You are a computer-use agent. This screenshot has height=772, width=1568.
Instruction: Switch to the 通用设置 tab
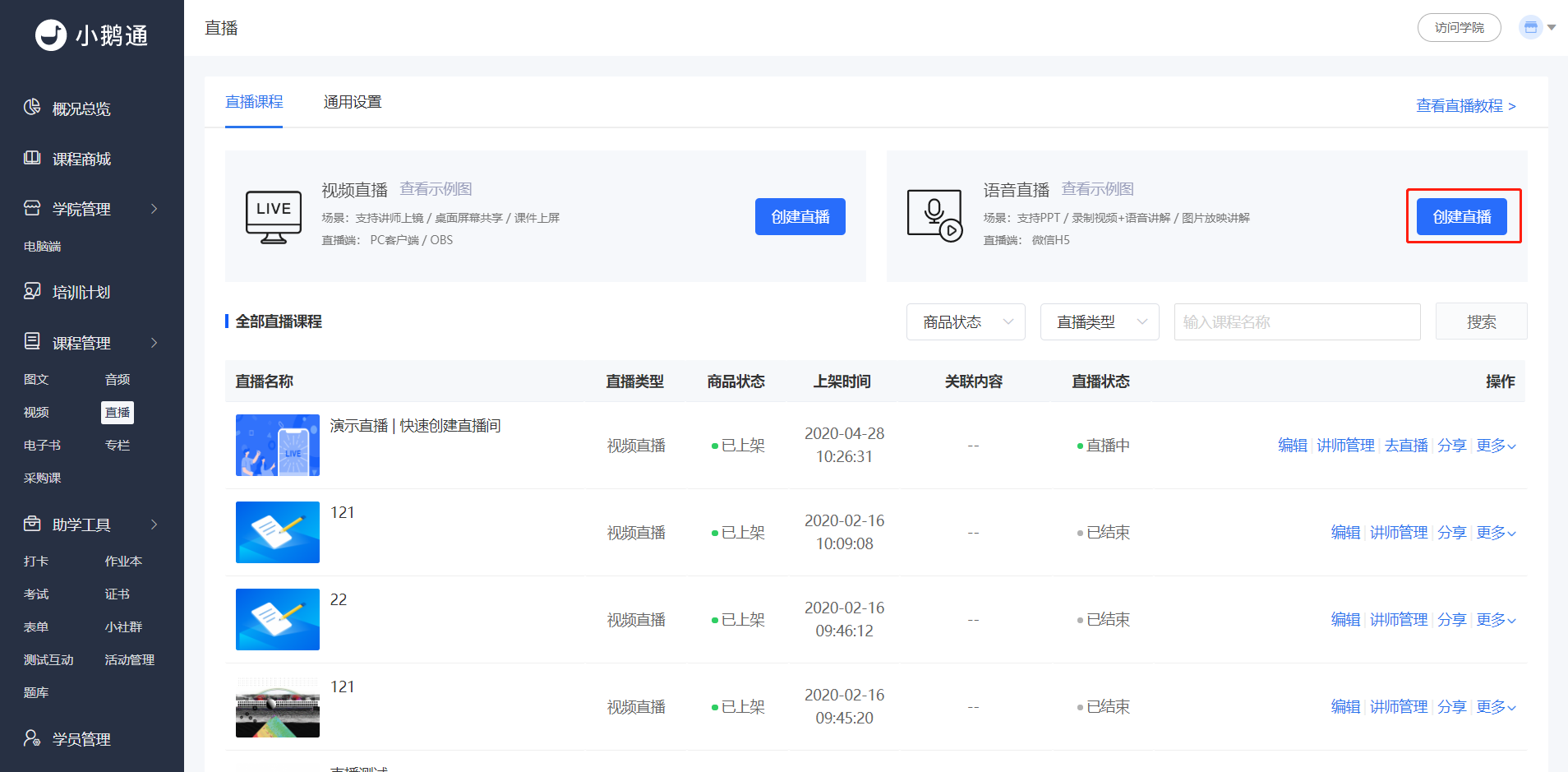353,102
